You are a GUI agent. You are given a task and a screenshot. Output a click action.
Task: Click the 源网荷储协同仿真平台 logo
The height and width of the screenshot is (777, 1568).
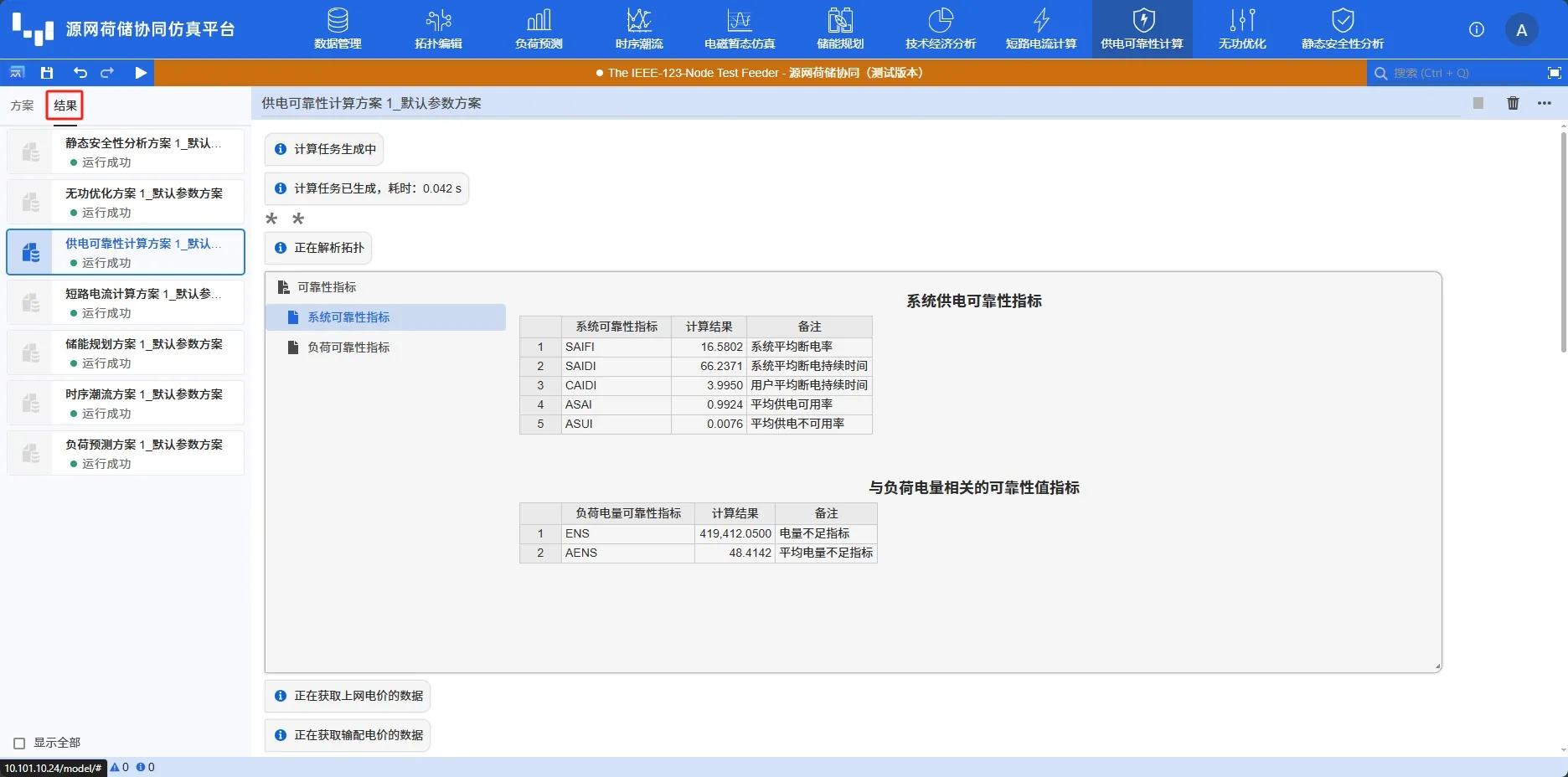coord(124,29)
